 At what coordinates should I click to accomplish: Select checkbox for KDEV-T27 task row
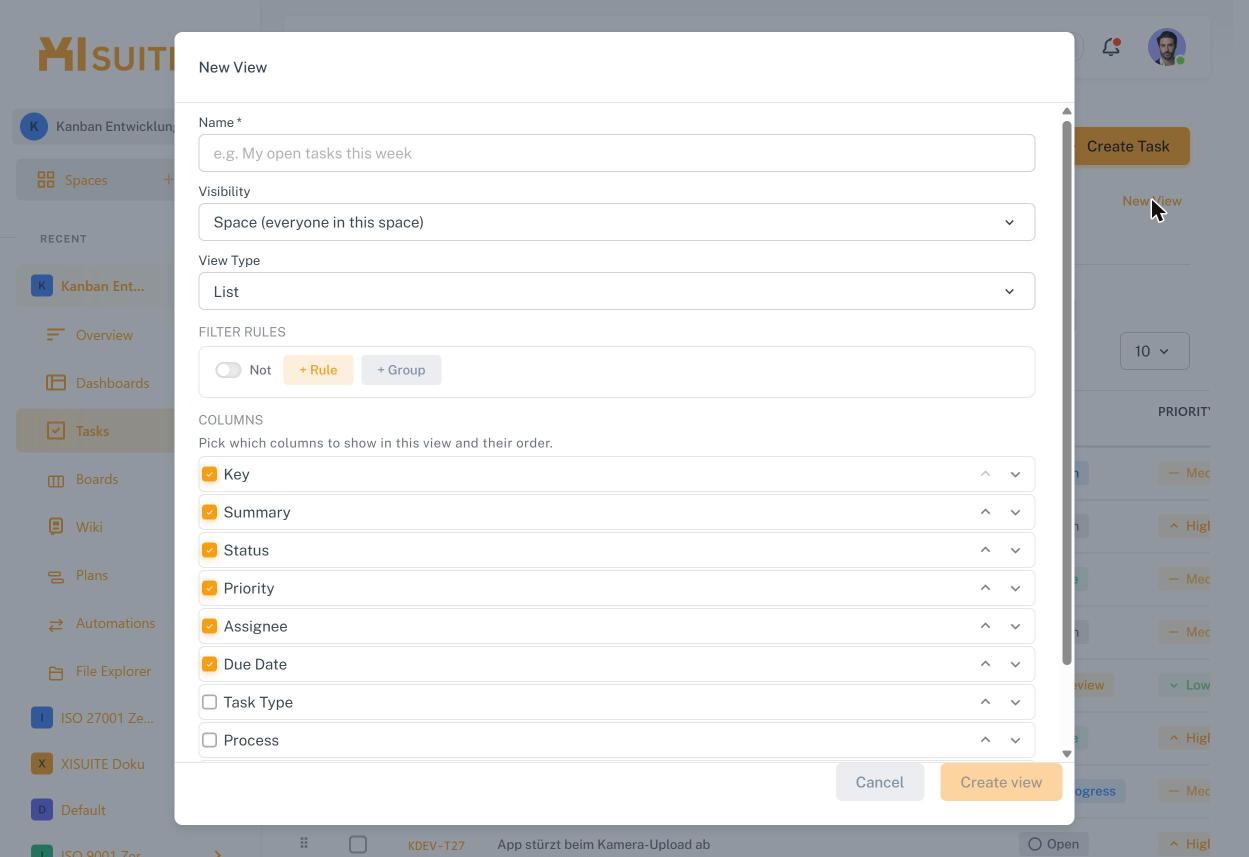pyautogui.click(x=357, y=845)
